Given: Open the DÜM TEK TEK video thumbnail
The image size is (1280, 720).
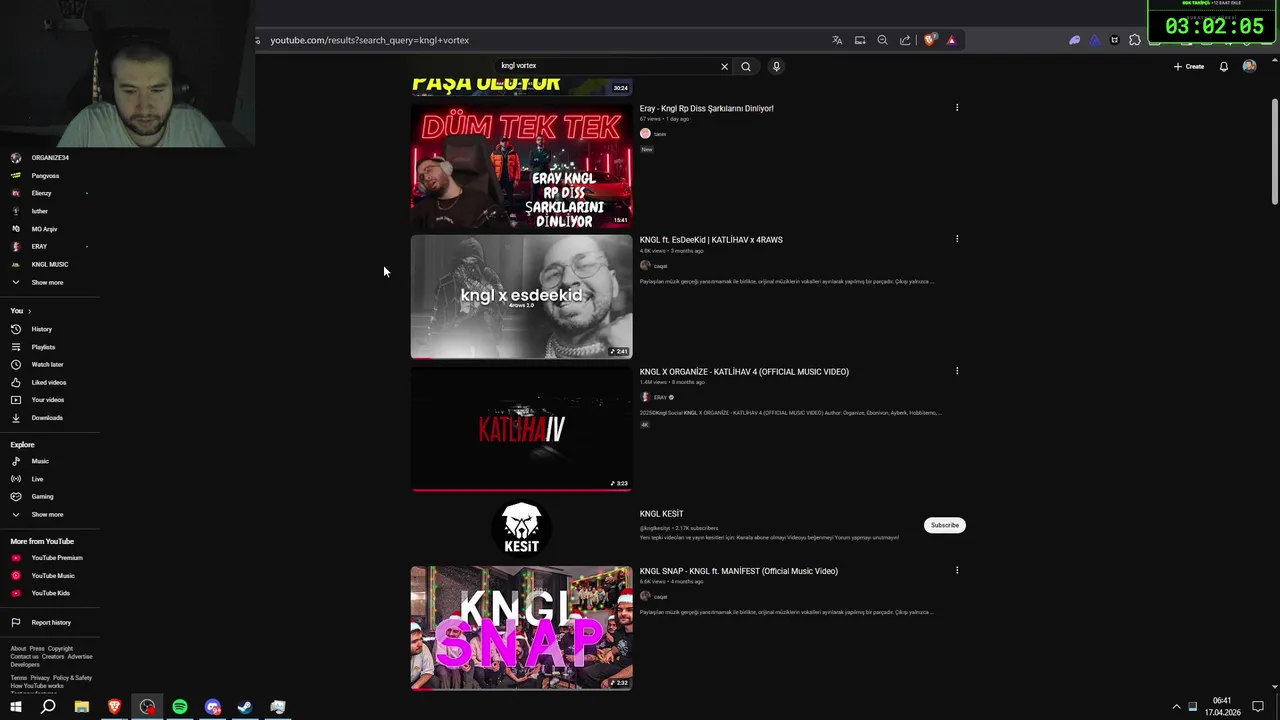Looking at the screenshot, I should click(521, 166).
